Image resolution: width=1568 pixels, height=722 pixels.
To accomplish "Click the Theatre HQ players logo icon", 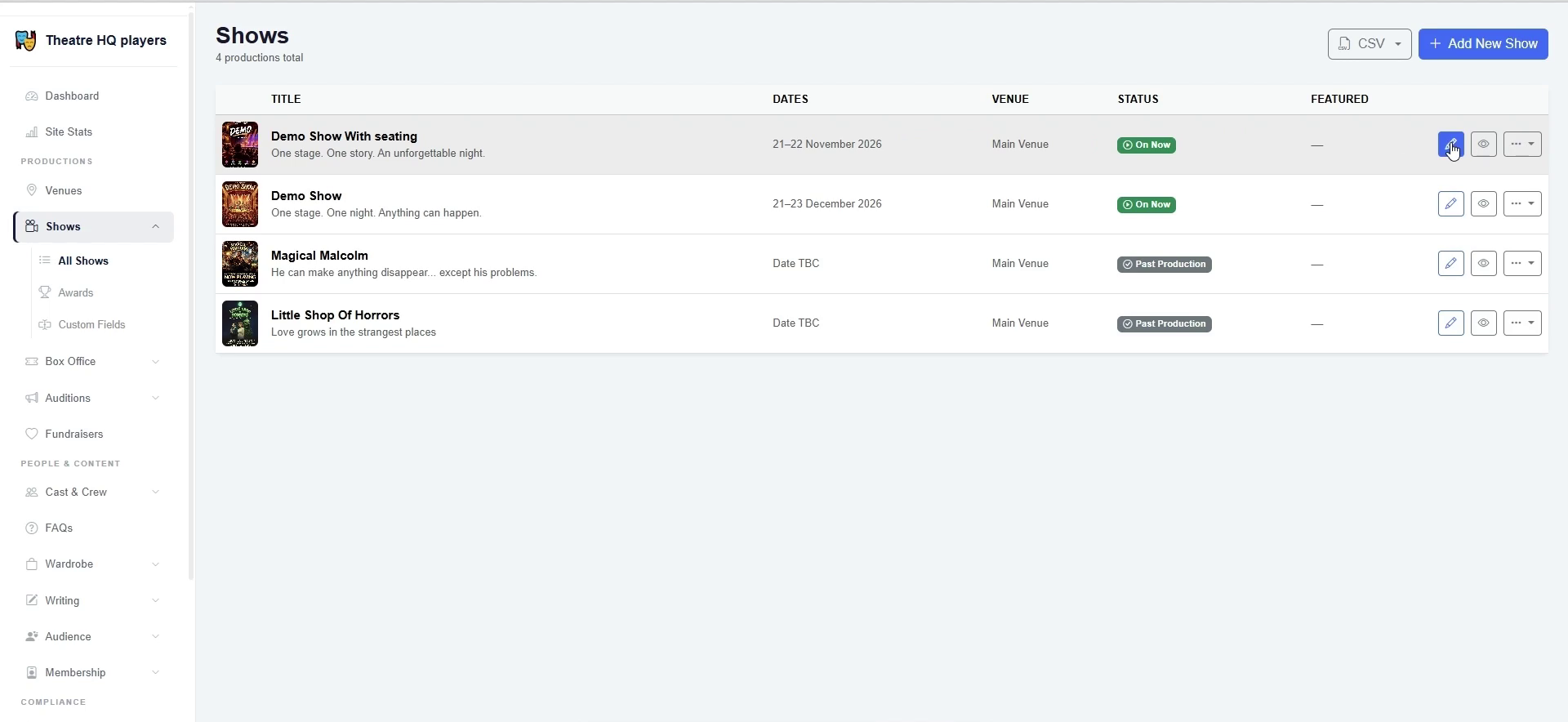I will 25,41.
